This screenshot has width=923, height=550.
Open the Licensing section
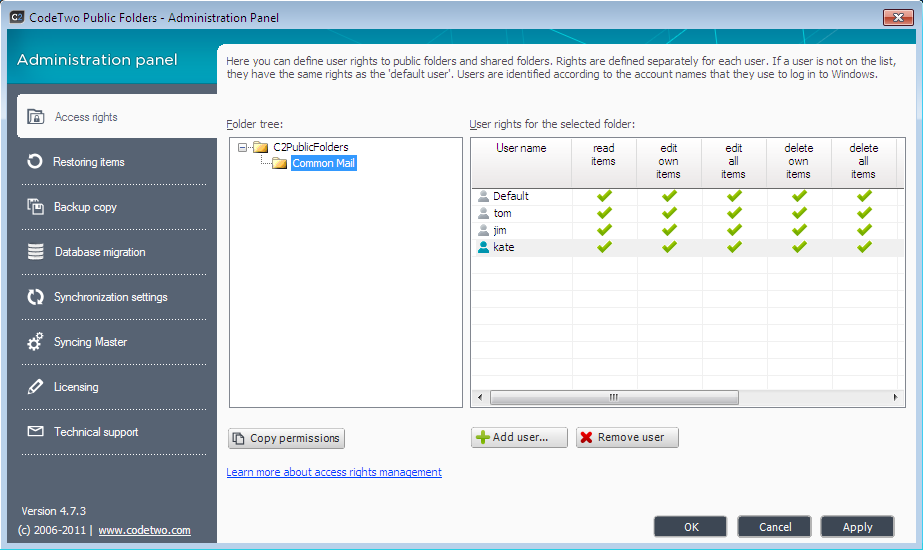[x=114, y=386]
